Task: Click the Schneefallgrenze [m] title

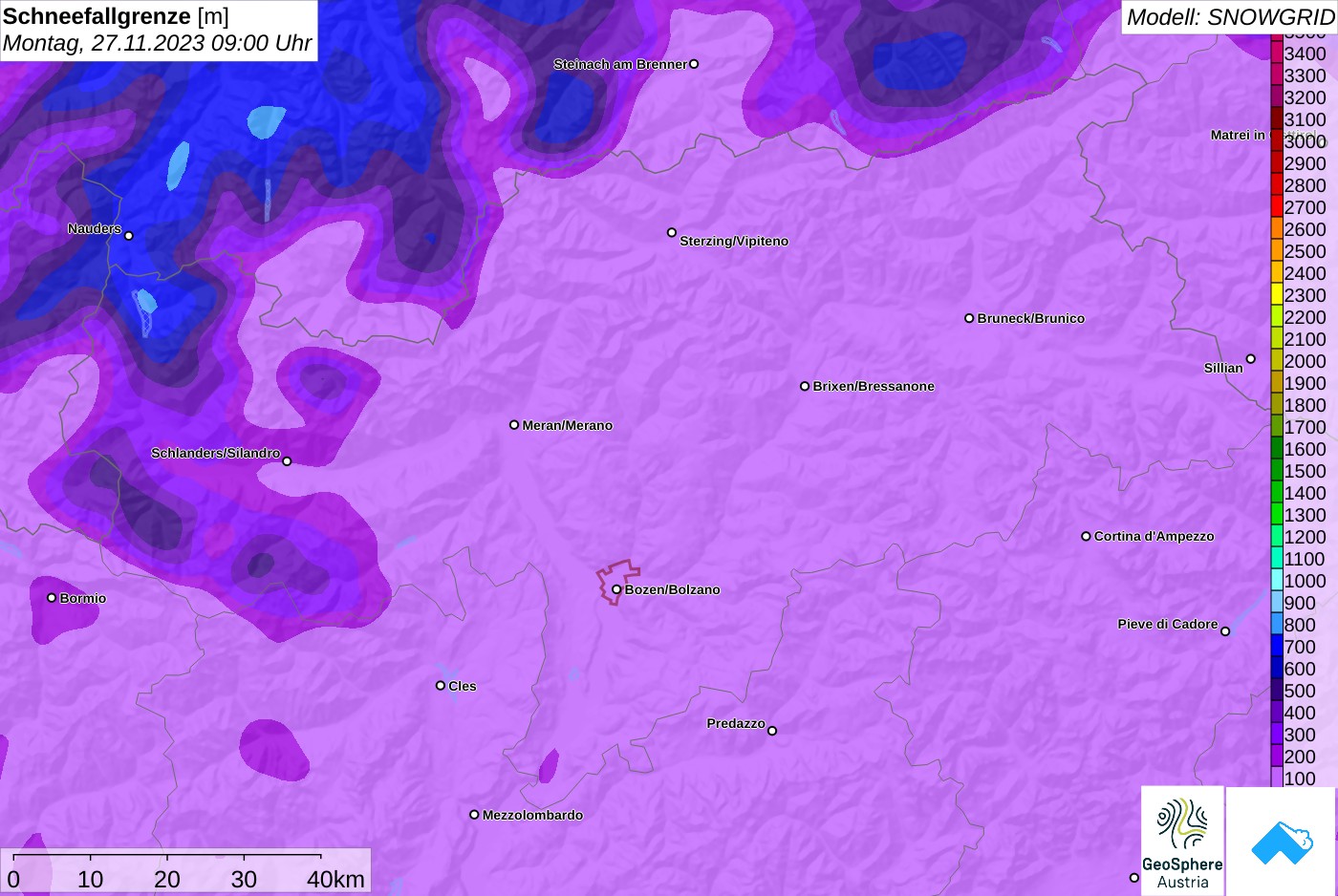Action: 117,16
